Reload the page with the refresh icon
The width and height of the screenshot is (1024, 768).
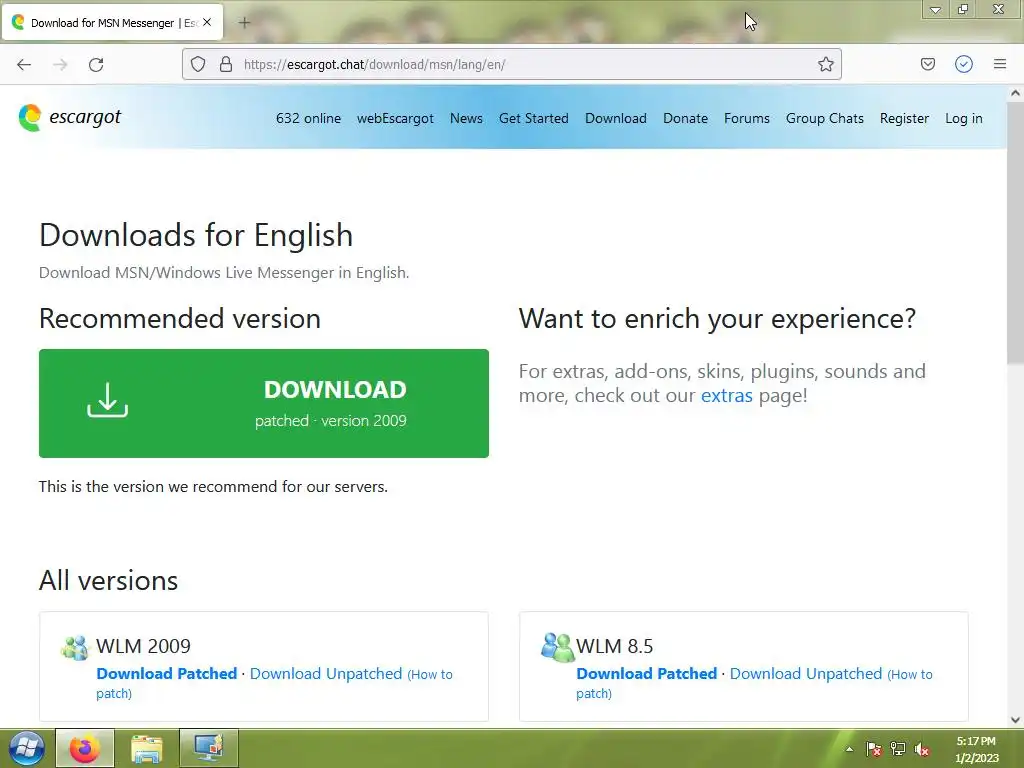pyautogui.click(x=96, y=65)
